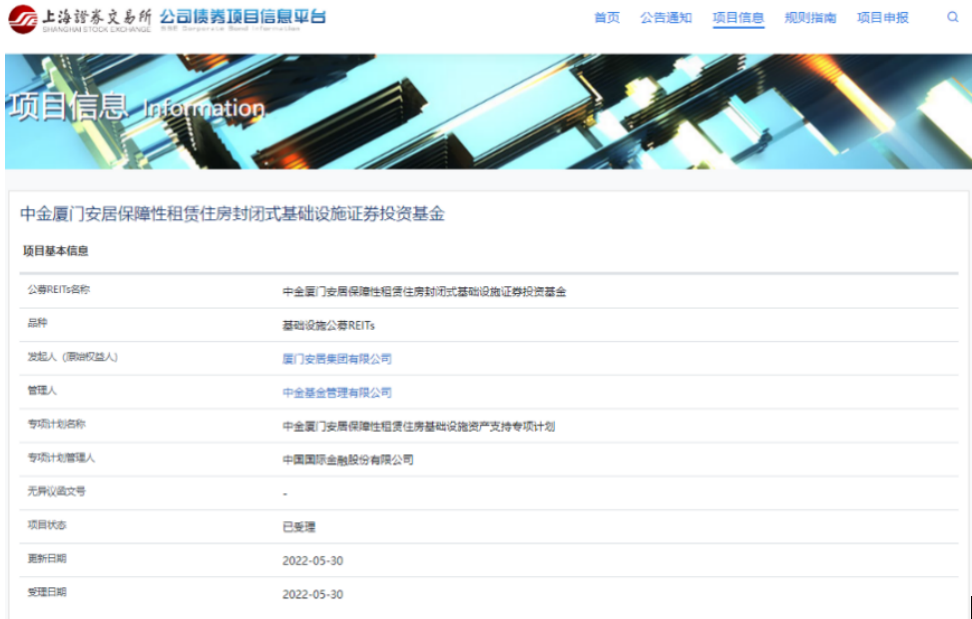Select the 项目信息 navigation tab
Viewport: 972px width, 619px height.
pyautogui.click(x=738, y=18)
